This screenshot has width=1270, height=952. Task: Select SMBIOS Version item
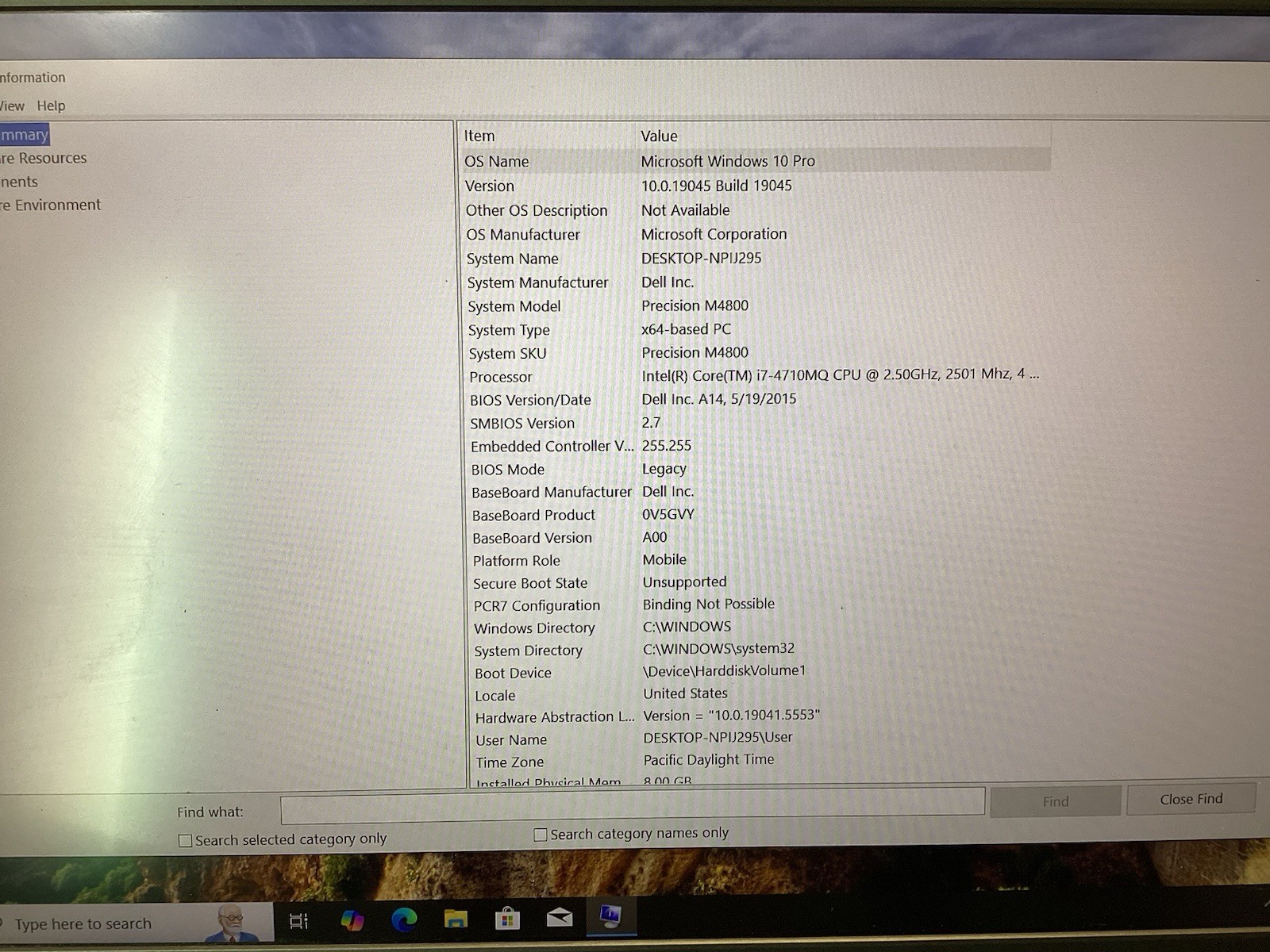tap(522, 423)
